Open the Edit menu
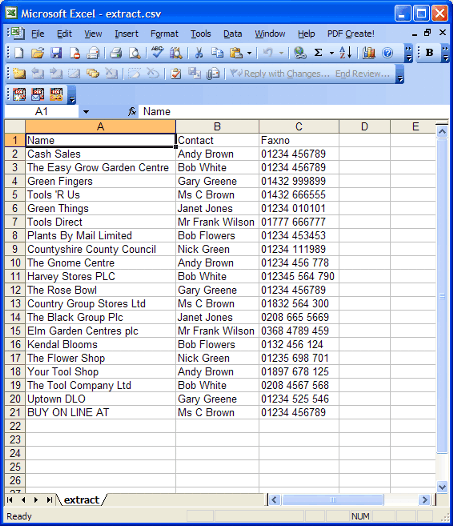The height and width of the screenshot is (526, 453). coord(64,34)
